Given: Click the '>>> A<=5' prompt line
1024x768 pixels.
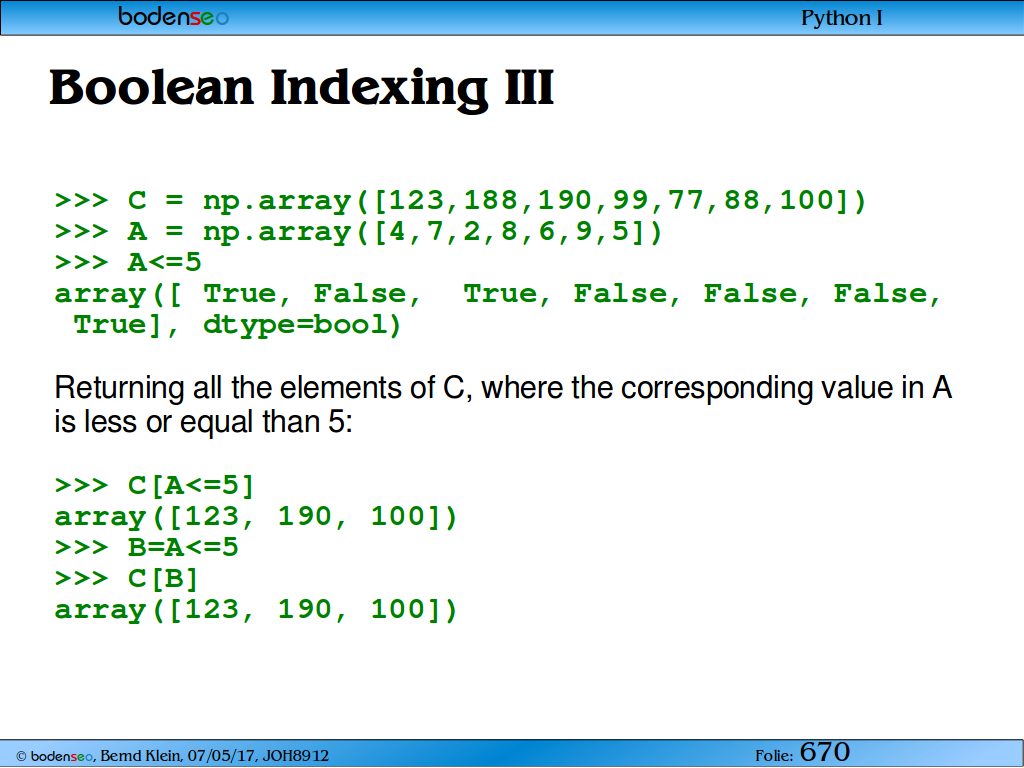Looking at the screenshot, I should [128, 262].
